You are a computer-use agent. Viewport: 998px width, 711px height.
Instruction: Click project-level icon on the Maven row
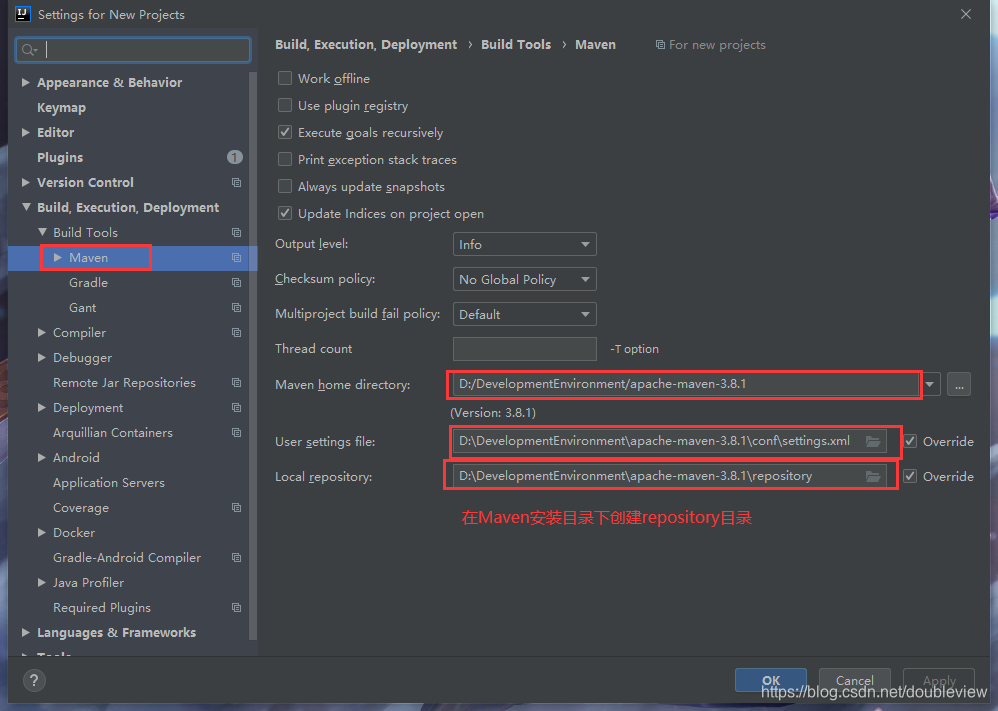click(x=236, y=258)
